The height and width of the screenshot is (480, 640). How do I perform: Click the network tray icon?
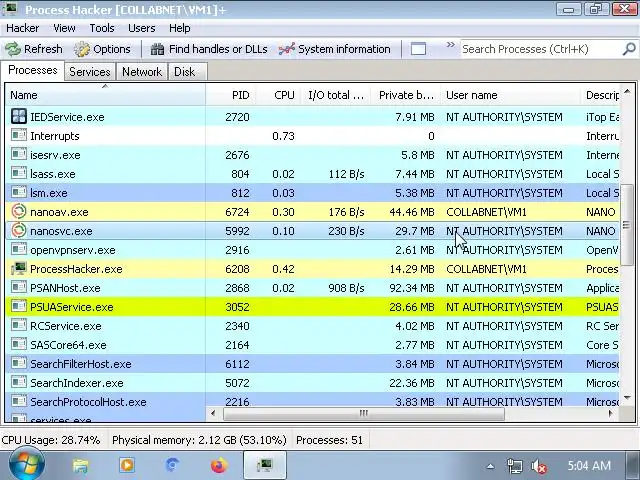point(515,466)
